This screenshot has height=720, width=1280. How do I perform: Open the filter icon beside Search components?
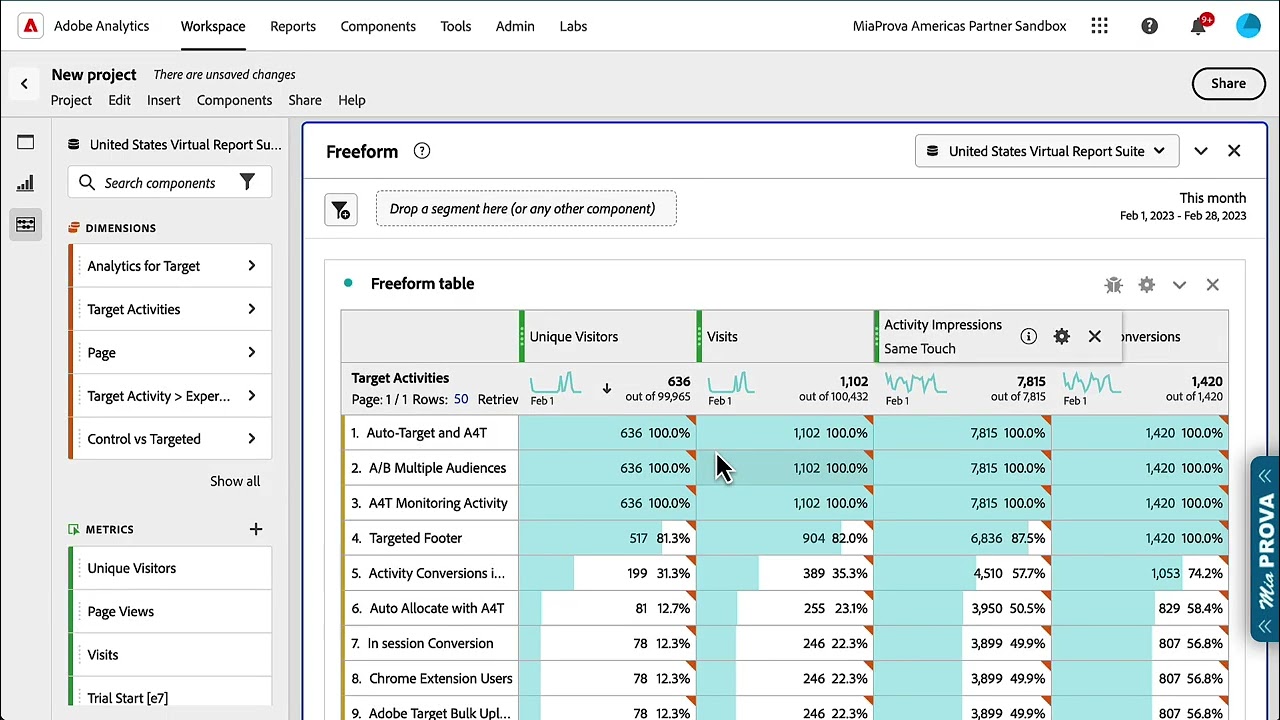[247, 182]
